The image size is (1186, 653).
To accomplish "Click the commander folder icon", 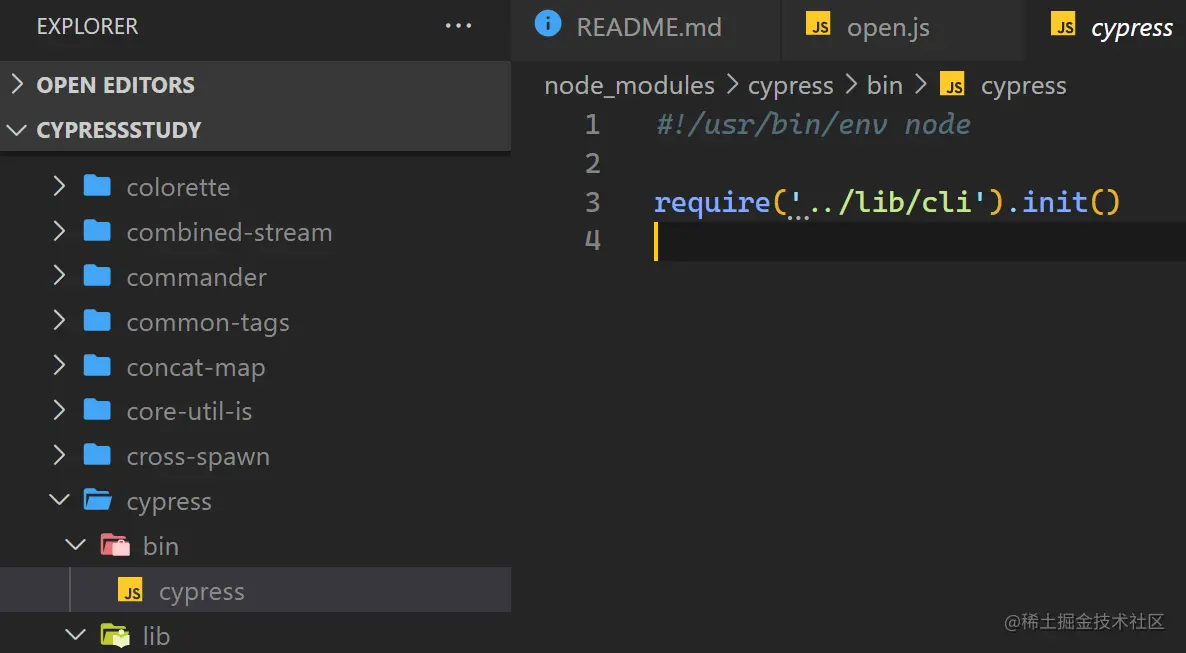I will (97, 276).
